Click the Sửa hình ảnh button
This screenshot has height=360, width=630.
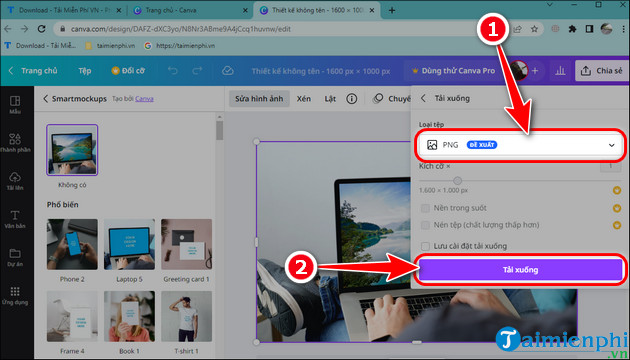coord(259,98)
